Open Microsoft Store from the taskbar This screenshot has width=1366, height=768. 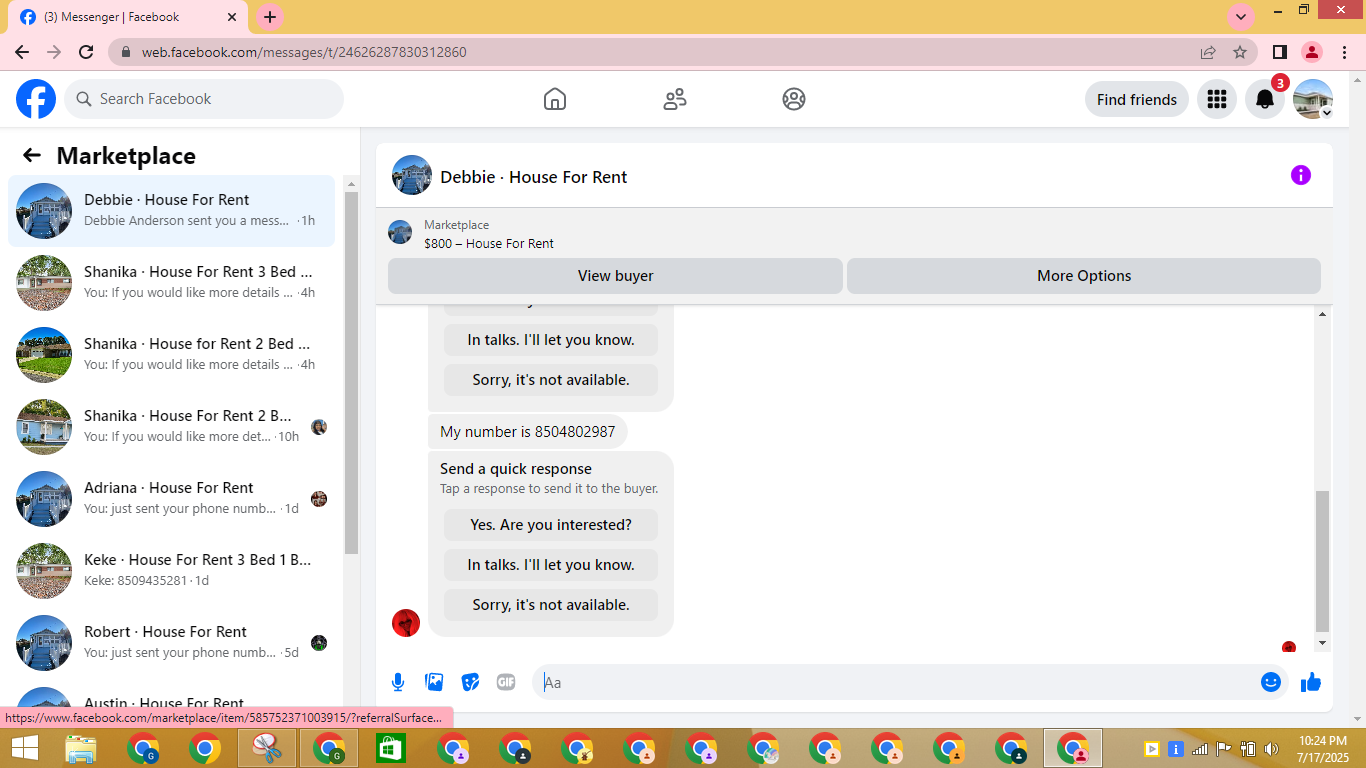click(x=390, y=748)
